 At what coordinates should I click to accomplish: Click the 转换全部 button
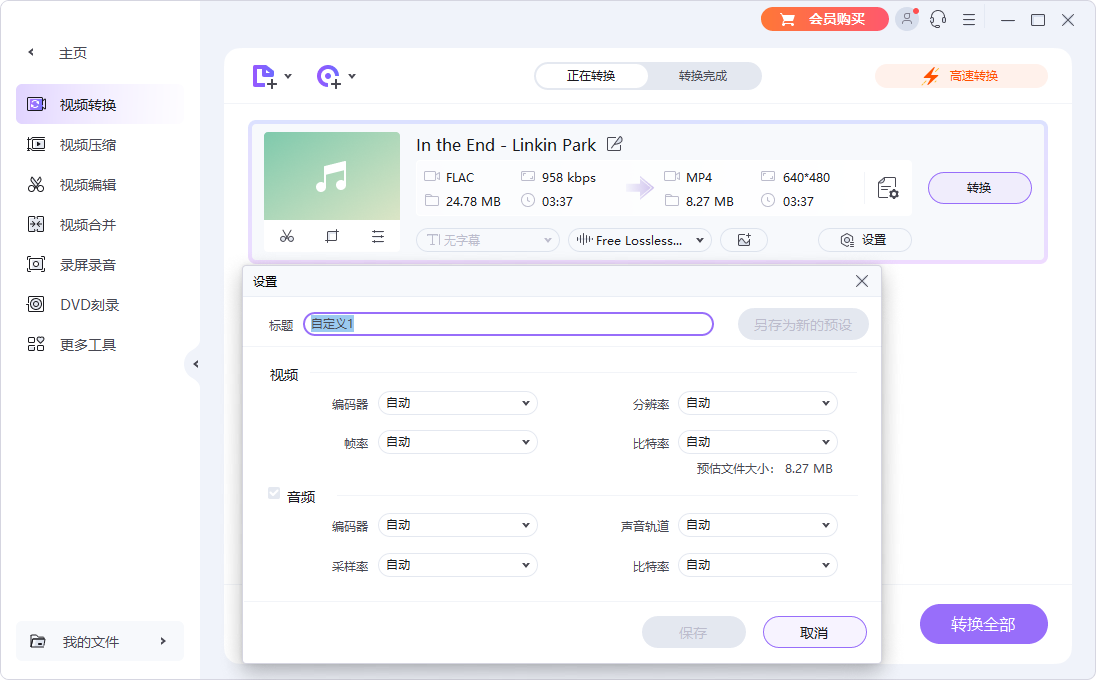pyautogui.click(x=983, y=623)
